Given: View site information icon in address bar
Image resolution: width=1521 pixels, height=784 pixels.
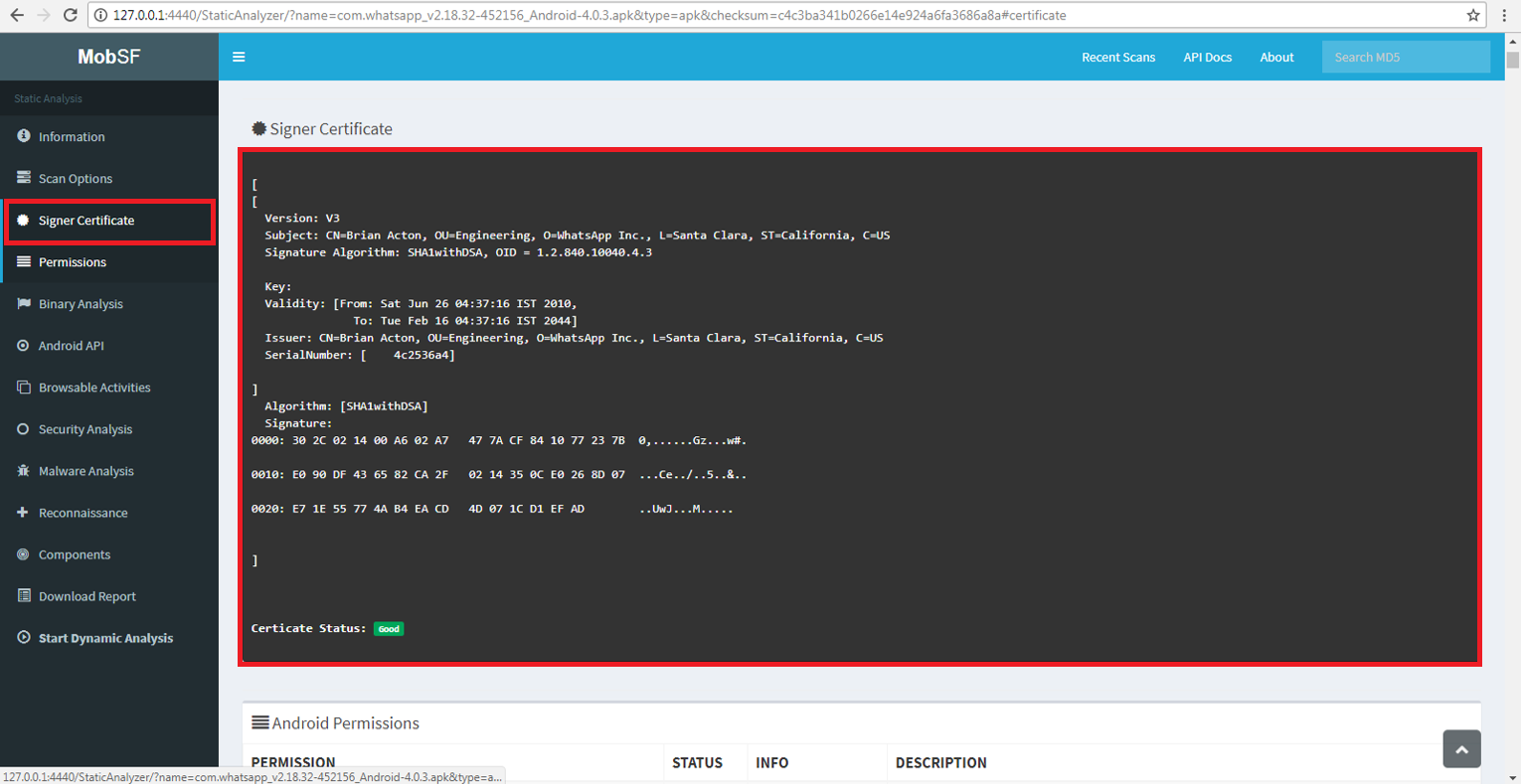Looking at the screenshot, I should (x=100, y=15).
